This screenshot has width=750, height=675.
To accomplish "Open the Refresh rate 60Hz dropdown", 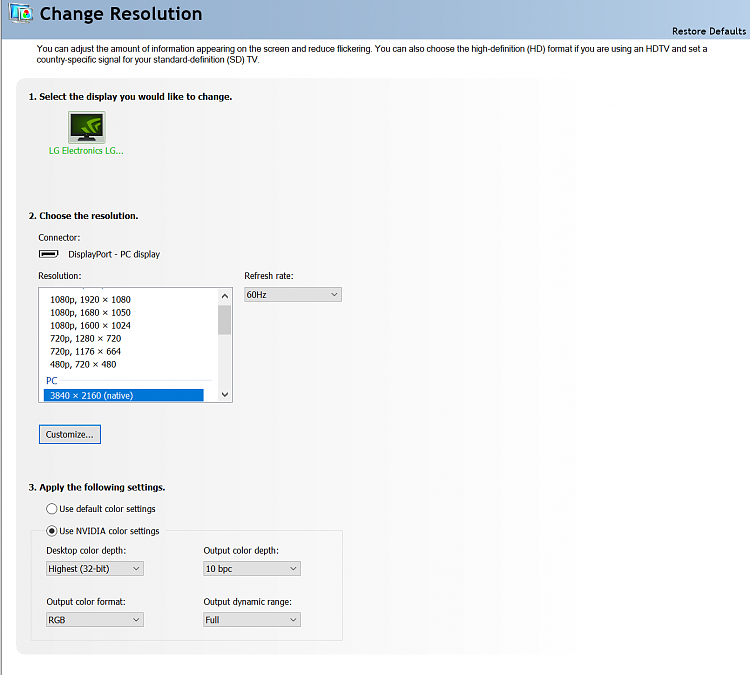I will pos(293,295).
